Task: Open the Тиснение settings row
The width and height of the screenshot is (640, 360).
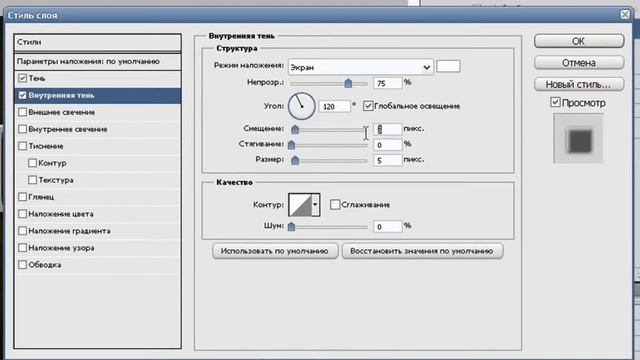Action: (x=98, y=146)
